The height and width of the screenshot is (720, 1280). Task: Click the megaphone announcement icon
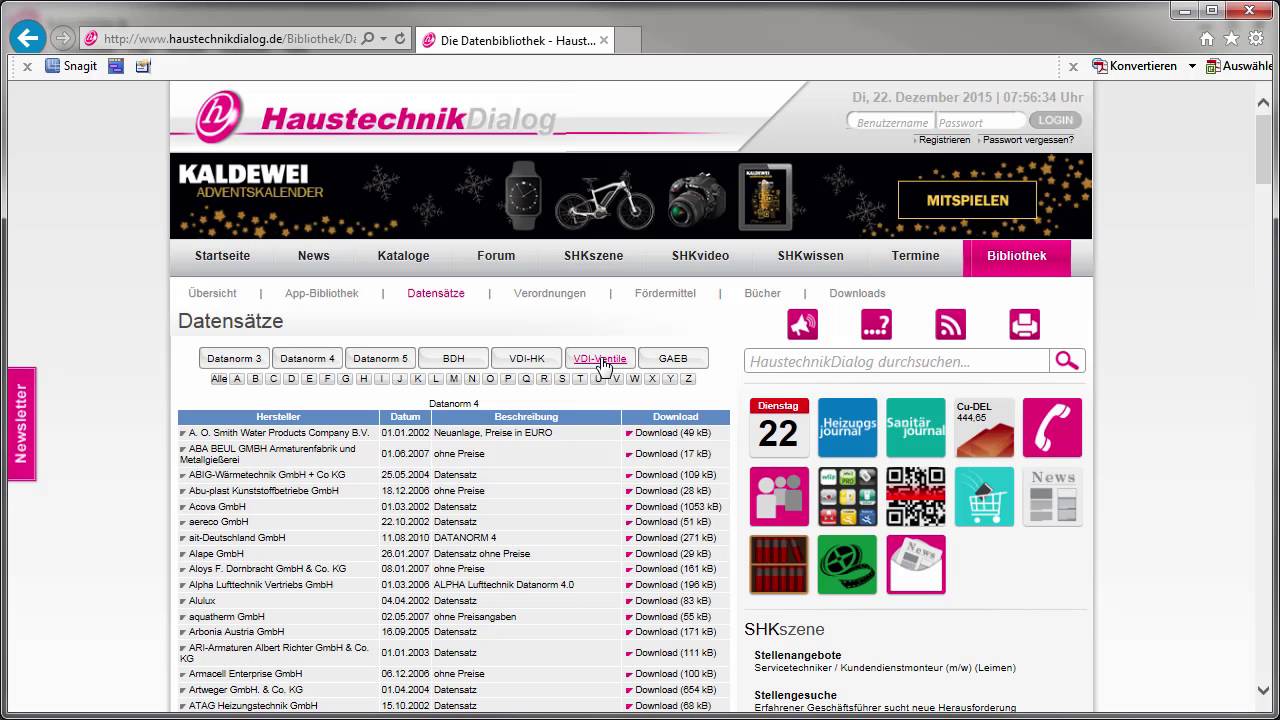point(803,324)
